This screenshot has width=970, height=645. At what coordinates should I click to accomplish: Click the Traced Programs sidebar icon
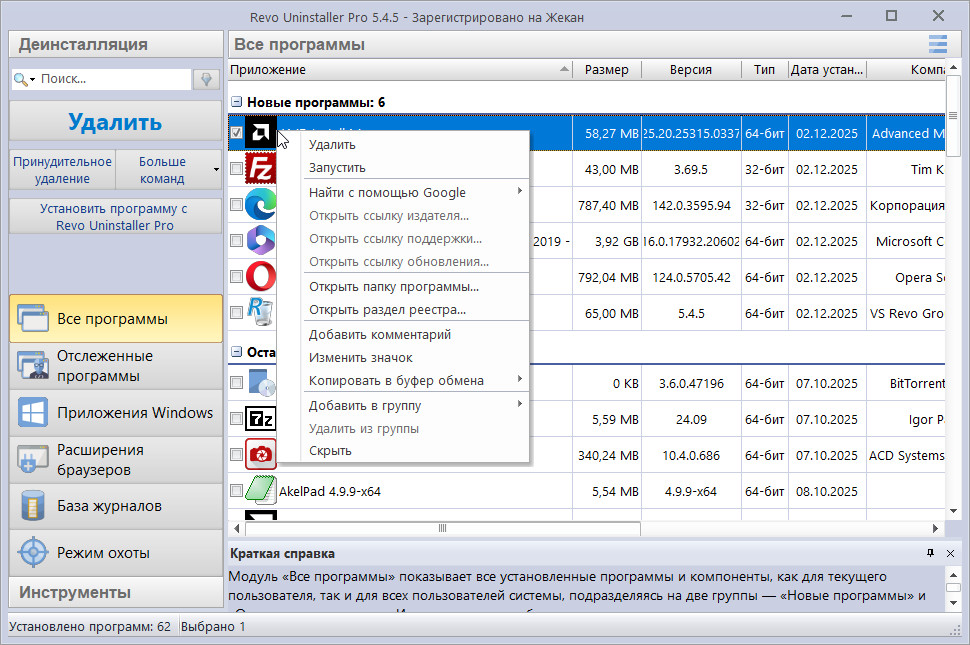tap(33, 366)
